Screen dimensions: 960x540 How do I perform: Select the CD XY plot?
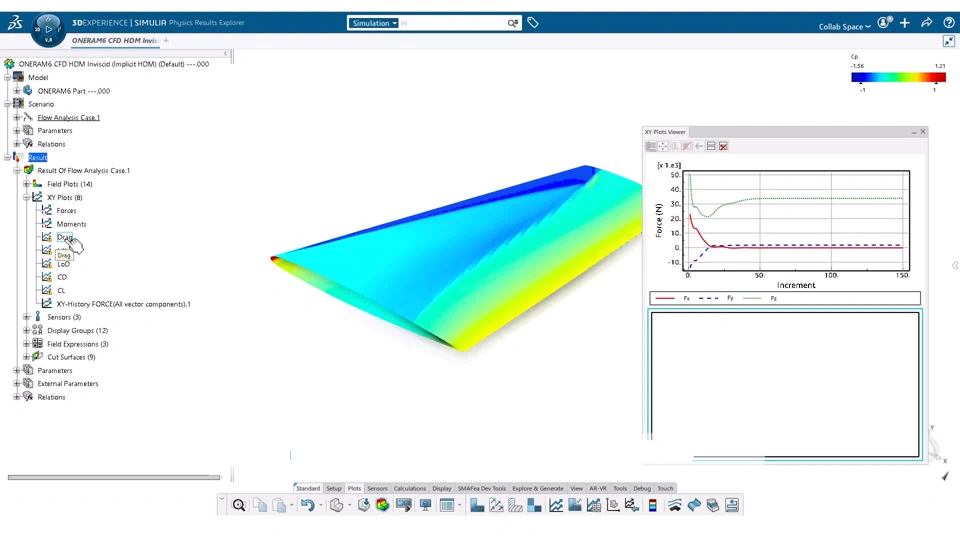tap(62, 277)
